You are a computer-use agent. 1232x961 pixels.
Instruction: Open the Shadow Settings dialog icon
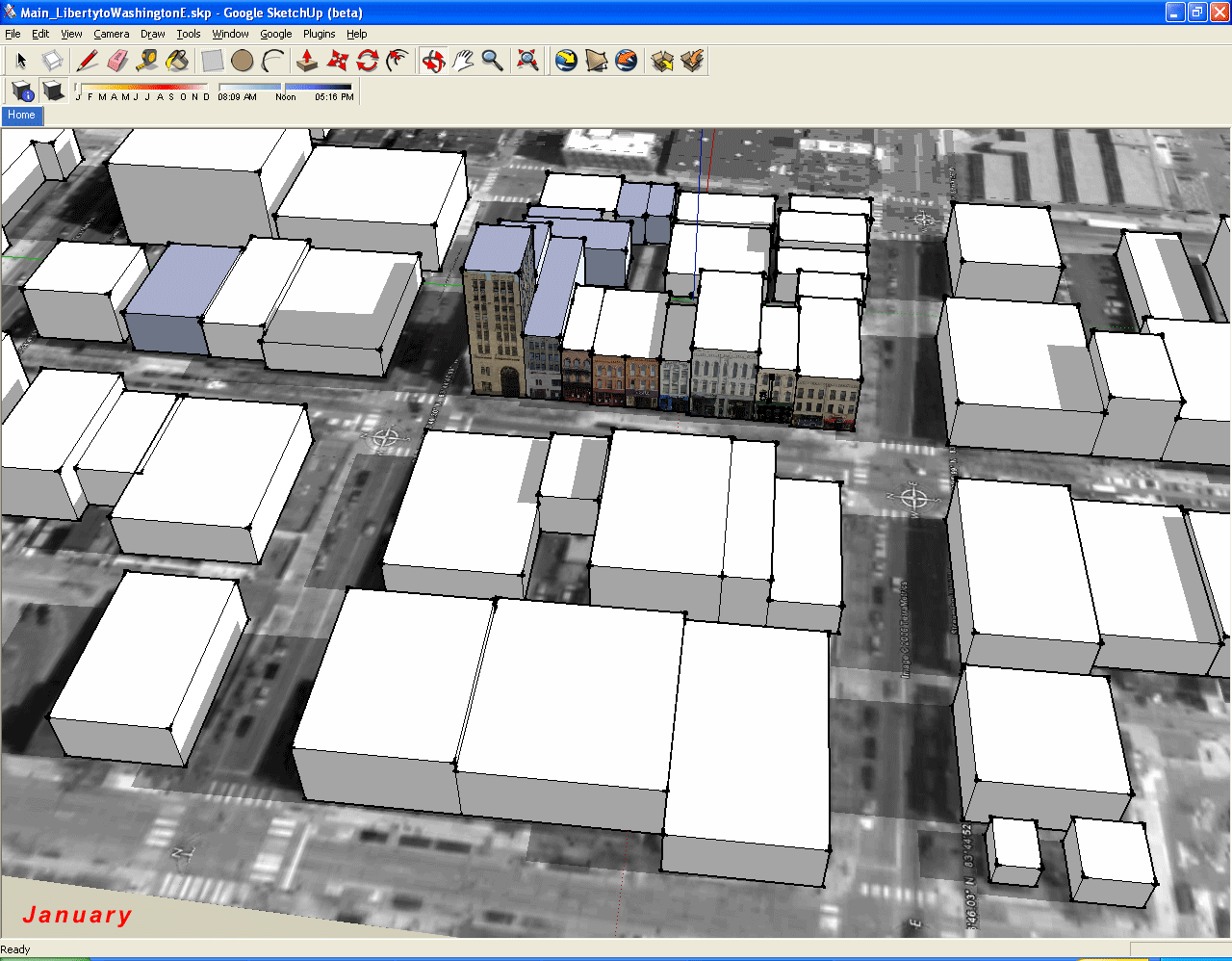[22, 91]
